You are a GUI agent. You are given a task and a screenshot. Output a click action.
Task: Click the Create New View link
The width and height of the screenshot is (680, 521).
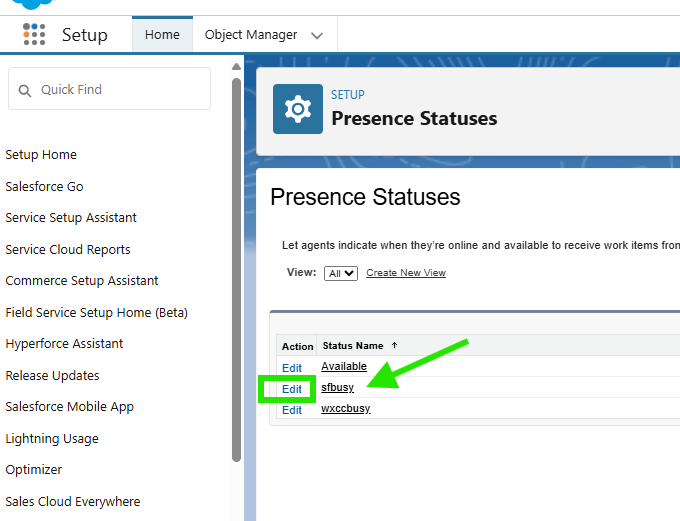[406, 272]
